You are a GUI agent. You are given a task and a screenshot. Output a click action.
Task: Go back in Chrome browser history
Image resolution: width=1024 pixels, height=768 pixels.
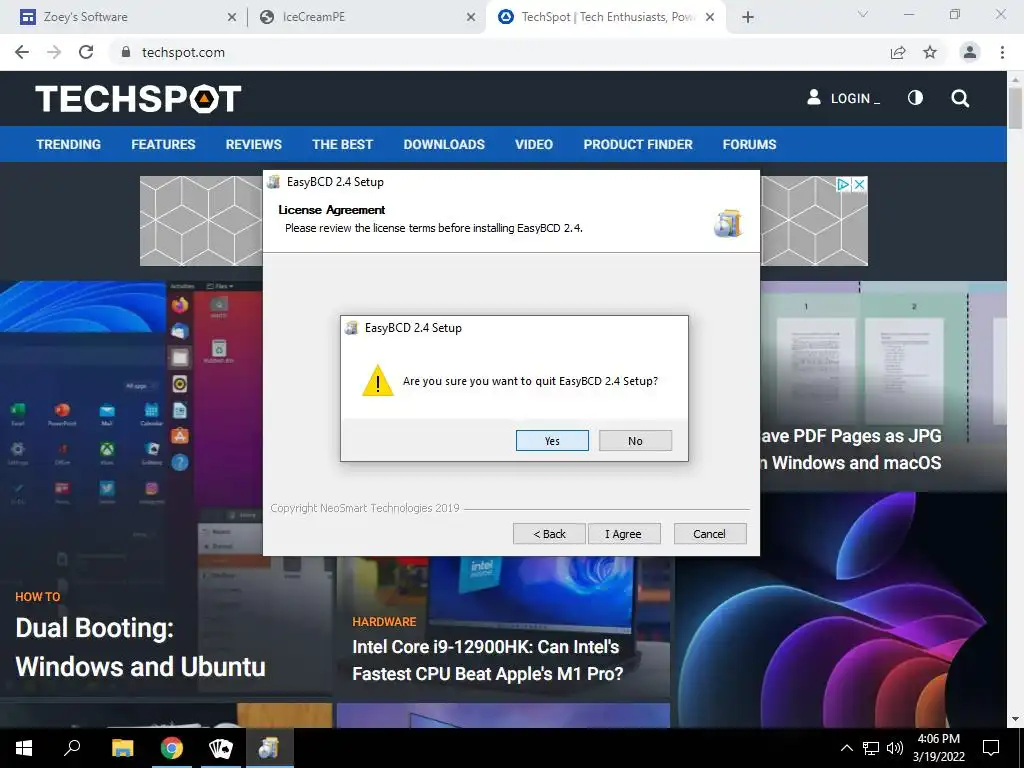click(22, 52)
